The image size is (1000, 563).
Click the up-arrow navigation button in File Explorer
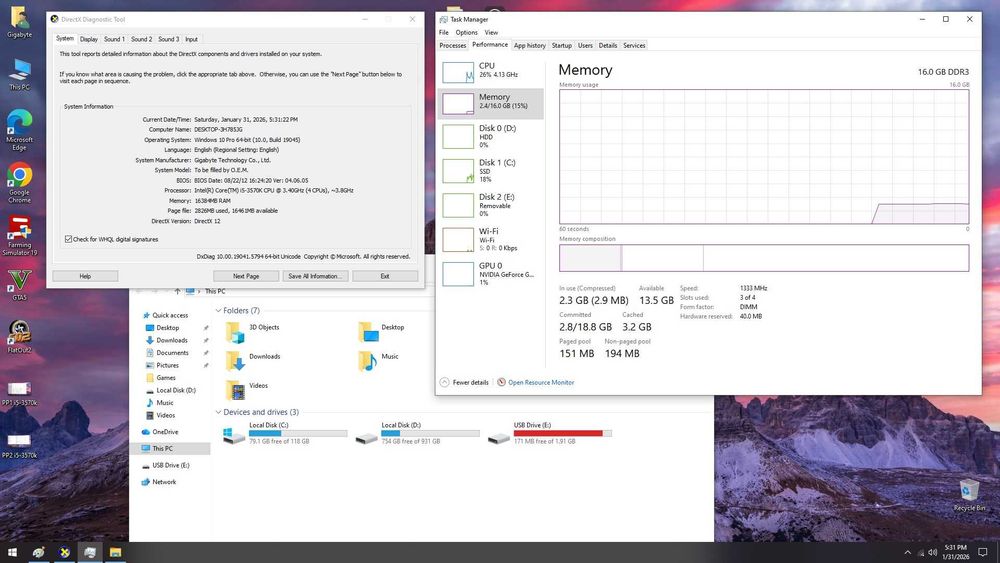click(x=177, y=291)
